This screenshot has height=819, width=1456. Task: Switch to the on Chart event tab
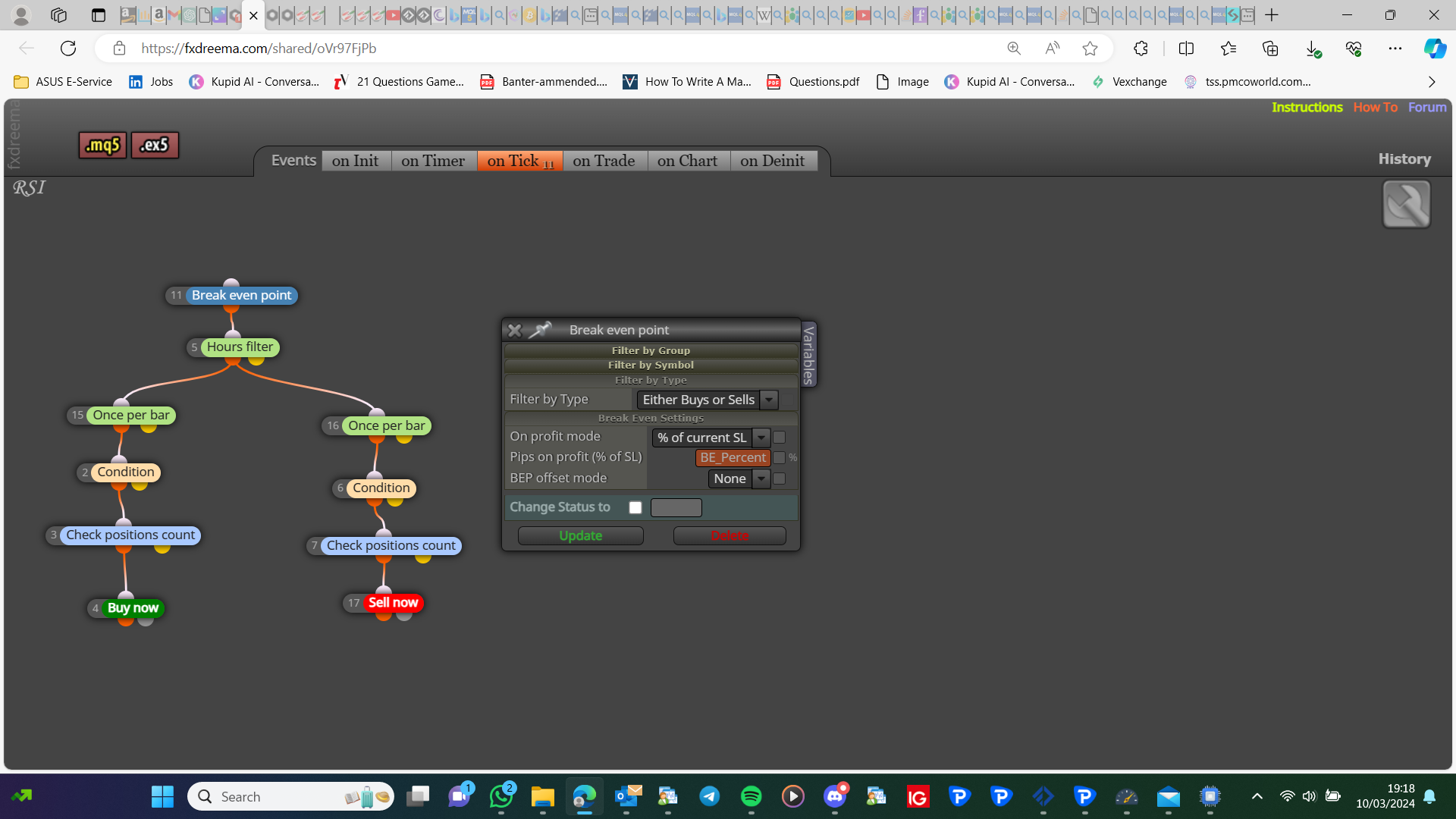point(688,161)
